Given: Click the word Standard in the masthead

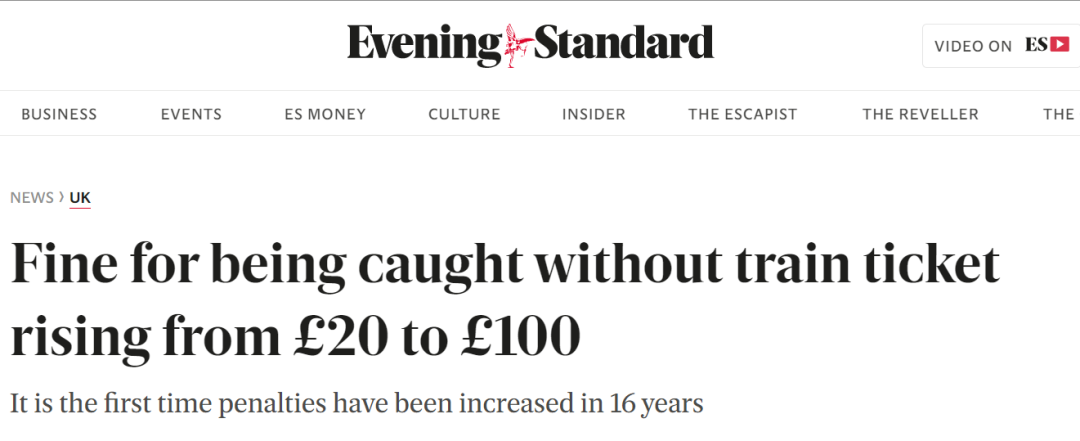Looking at the screenshot, I should click(623, 44).
